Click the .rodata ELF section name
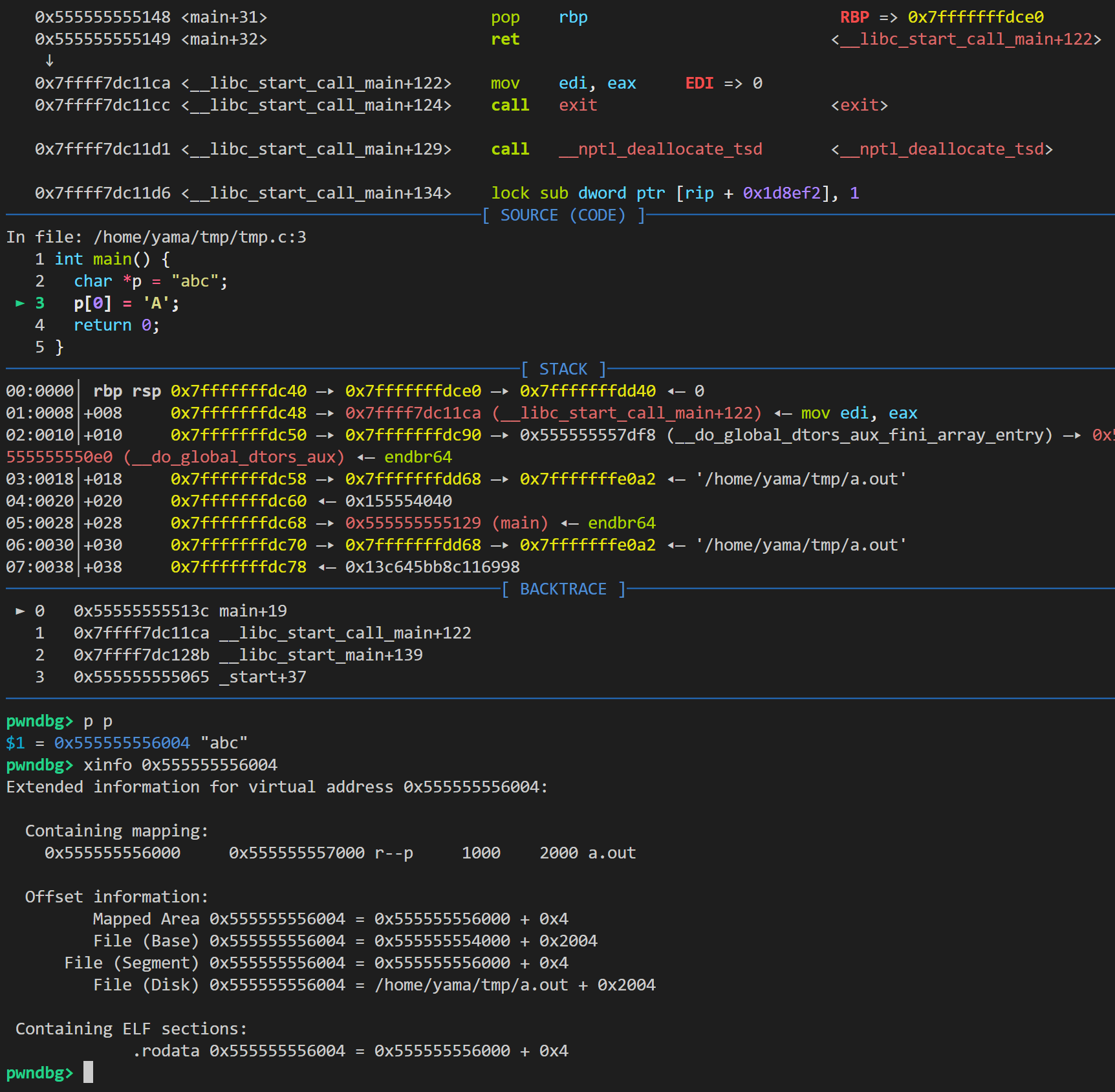 coord(166,1051)
